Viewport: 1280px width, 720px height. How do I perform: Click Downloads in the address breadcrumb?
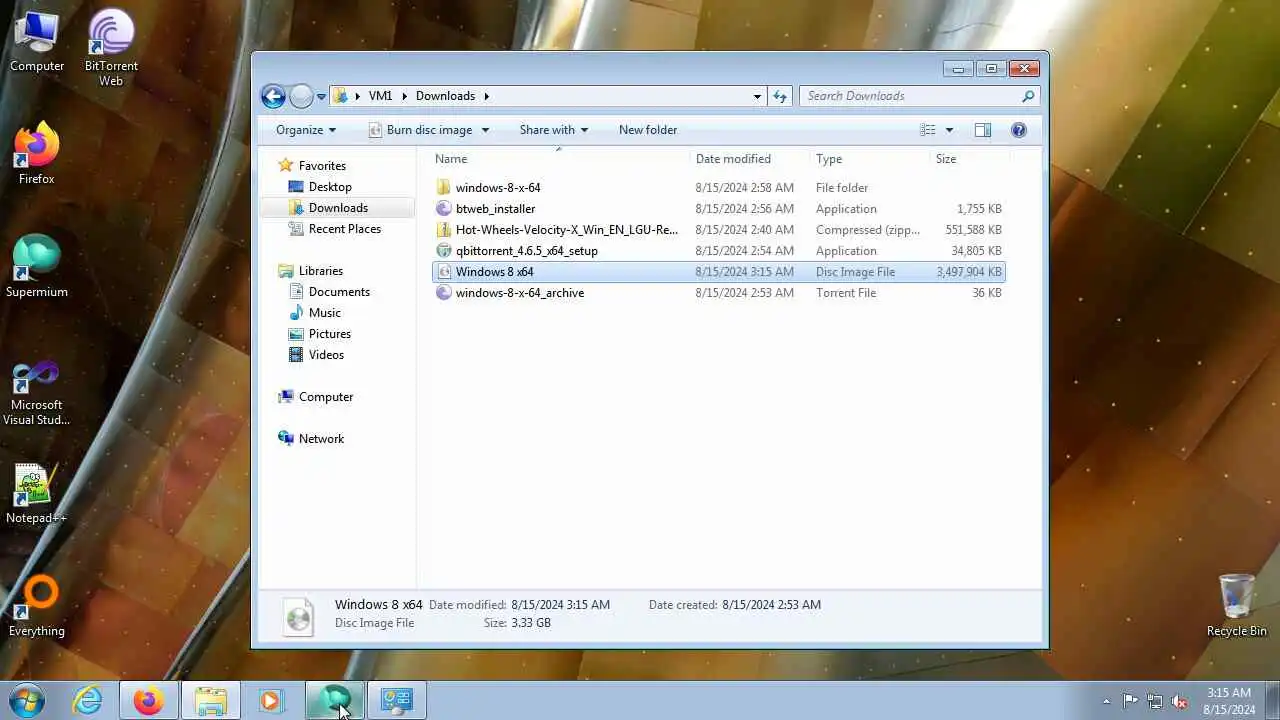click(x=445, y=96)
